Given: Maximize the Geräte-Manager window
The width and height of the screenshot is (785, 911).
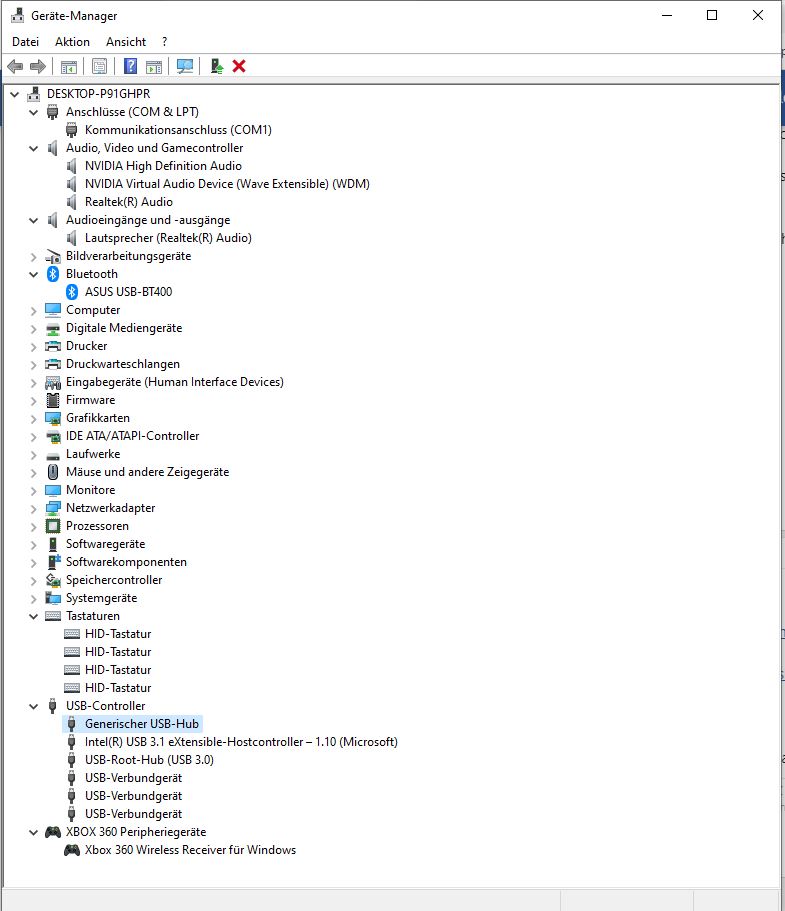Looking at the screenshot, I should tap(712, 15).
